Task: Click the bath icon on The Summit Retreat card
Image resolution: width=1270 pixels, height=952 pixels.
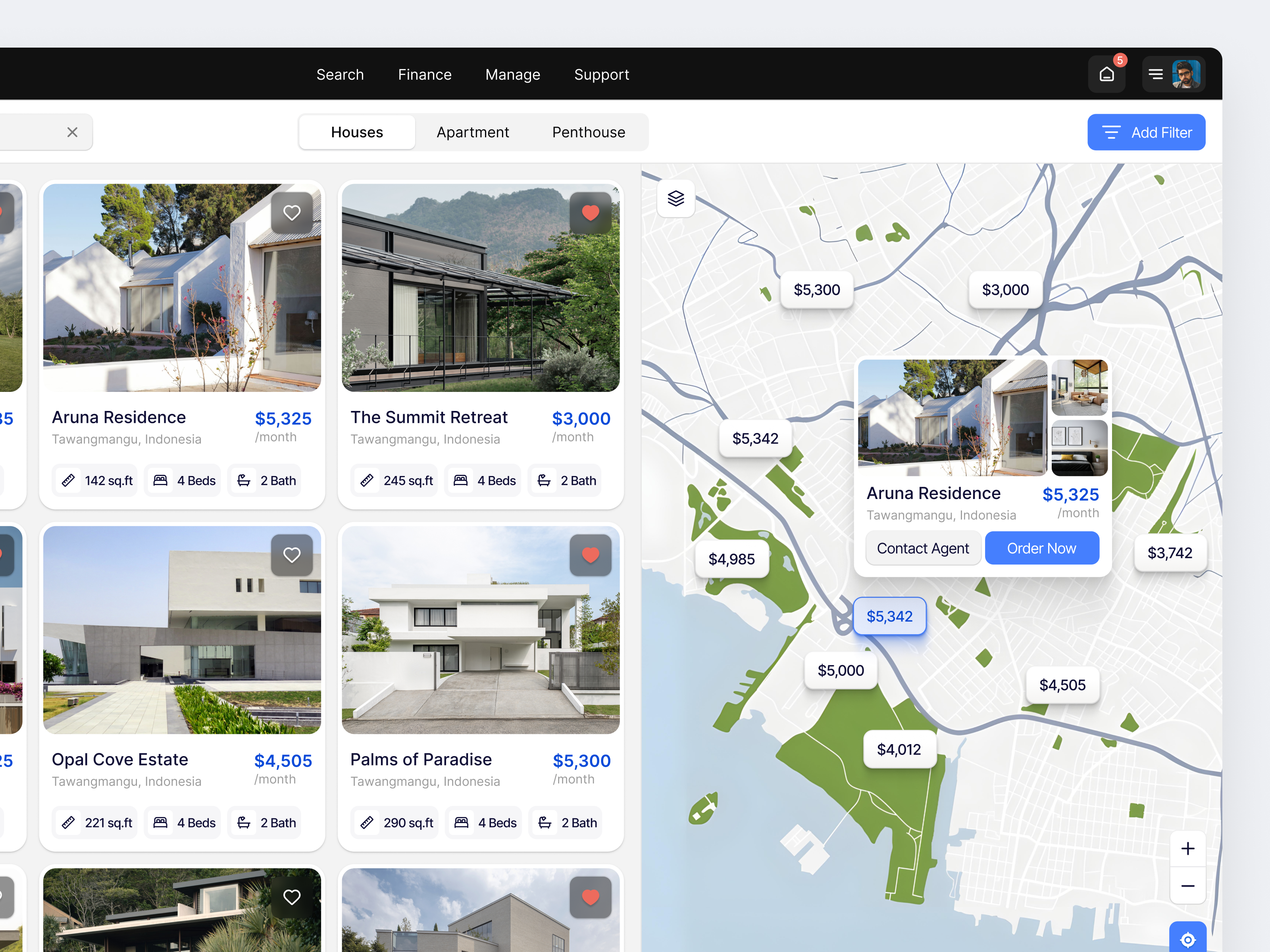Action: pyautogui.click(x=543, y=480)
